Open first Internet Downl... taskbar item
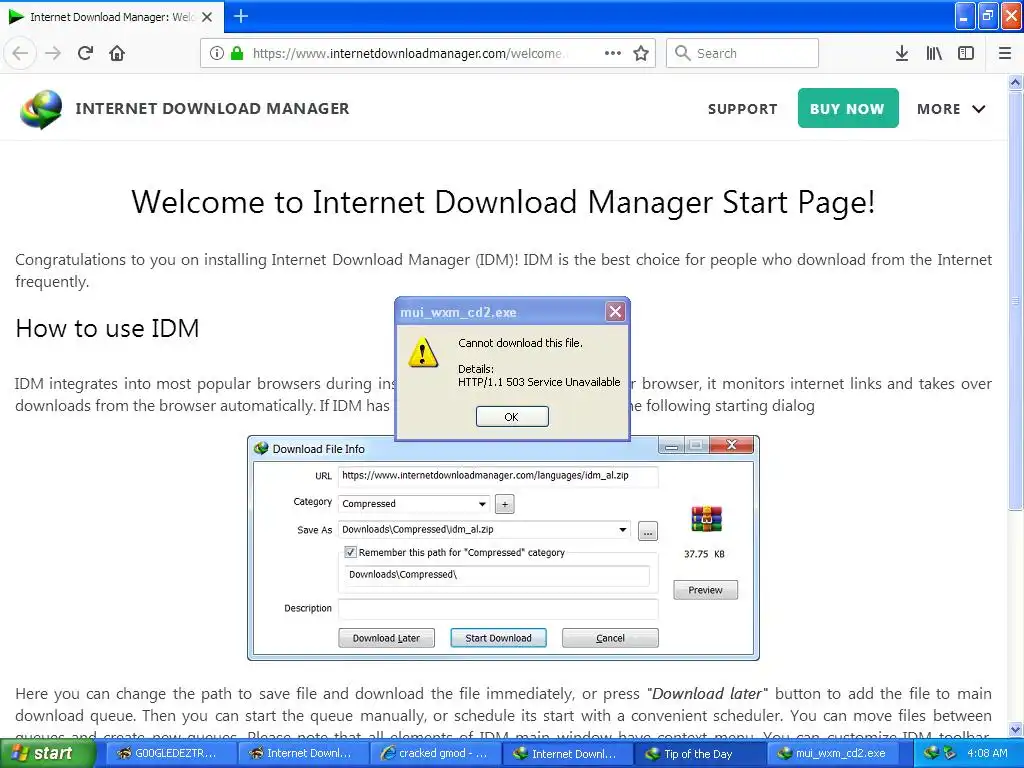This screenshot has width=1024, height=768. 302,753
